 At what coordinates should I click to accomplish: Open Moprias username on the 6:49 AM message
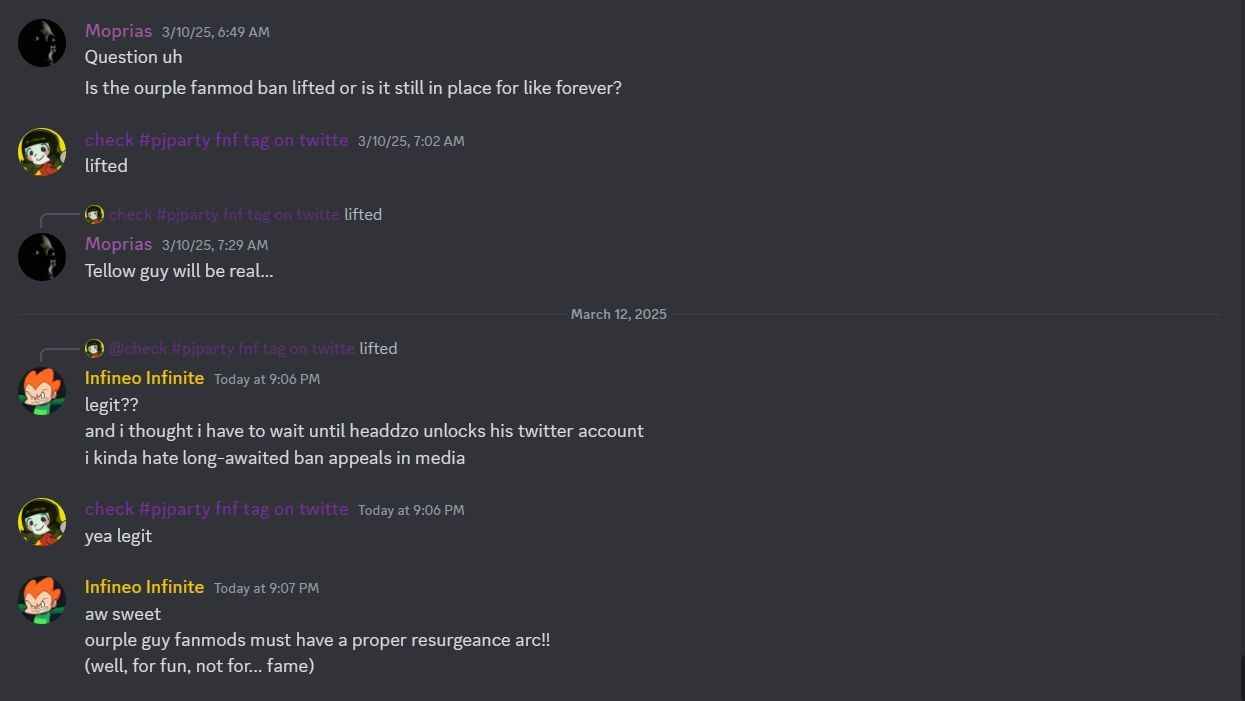click(118, 31)
